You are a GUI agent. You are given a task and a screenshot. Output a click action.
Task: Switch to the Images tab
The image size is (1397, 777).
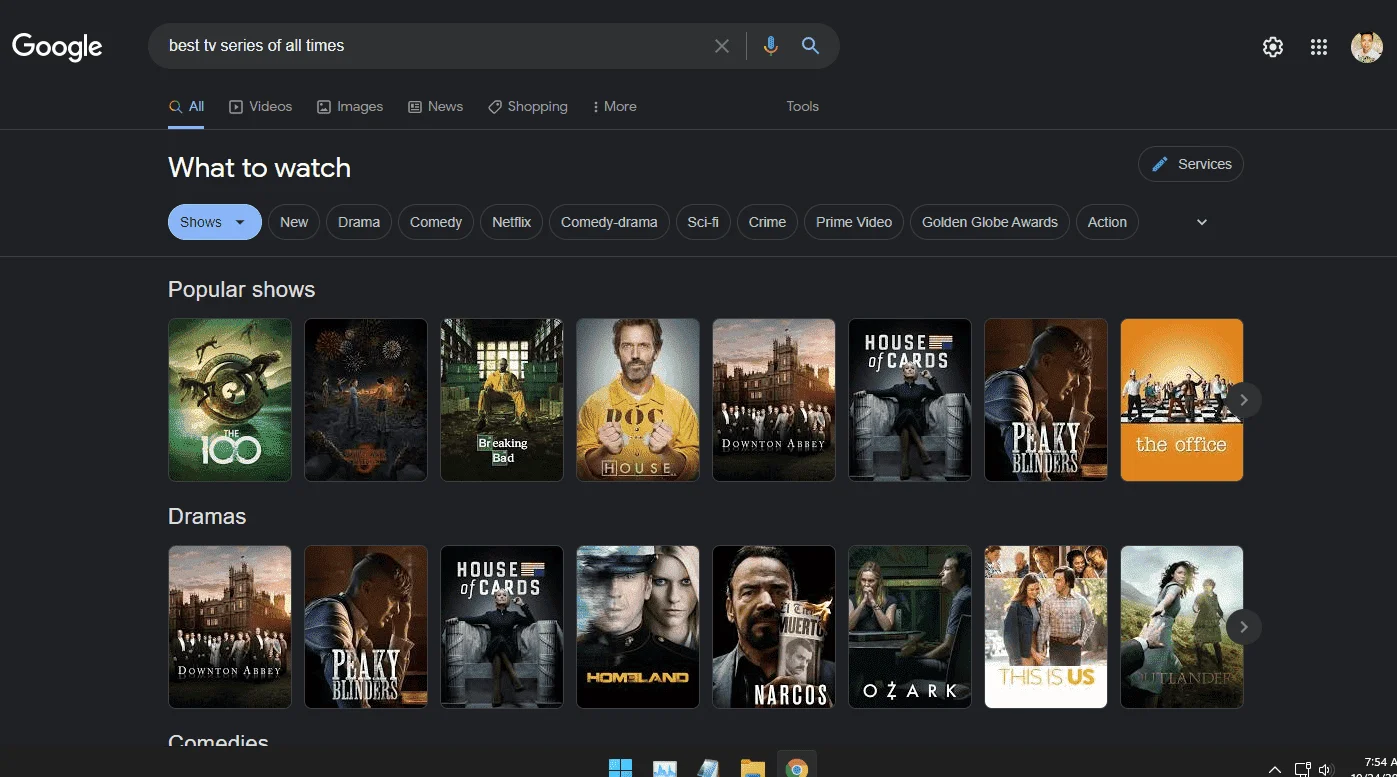point(350,107)
